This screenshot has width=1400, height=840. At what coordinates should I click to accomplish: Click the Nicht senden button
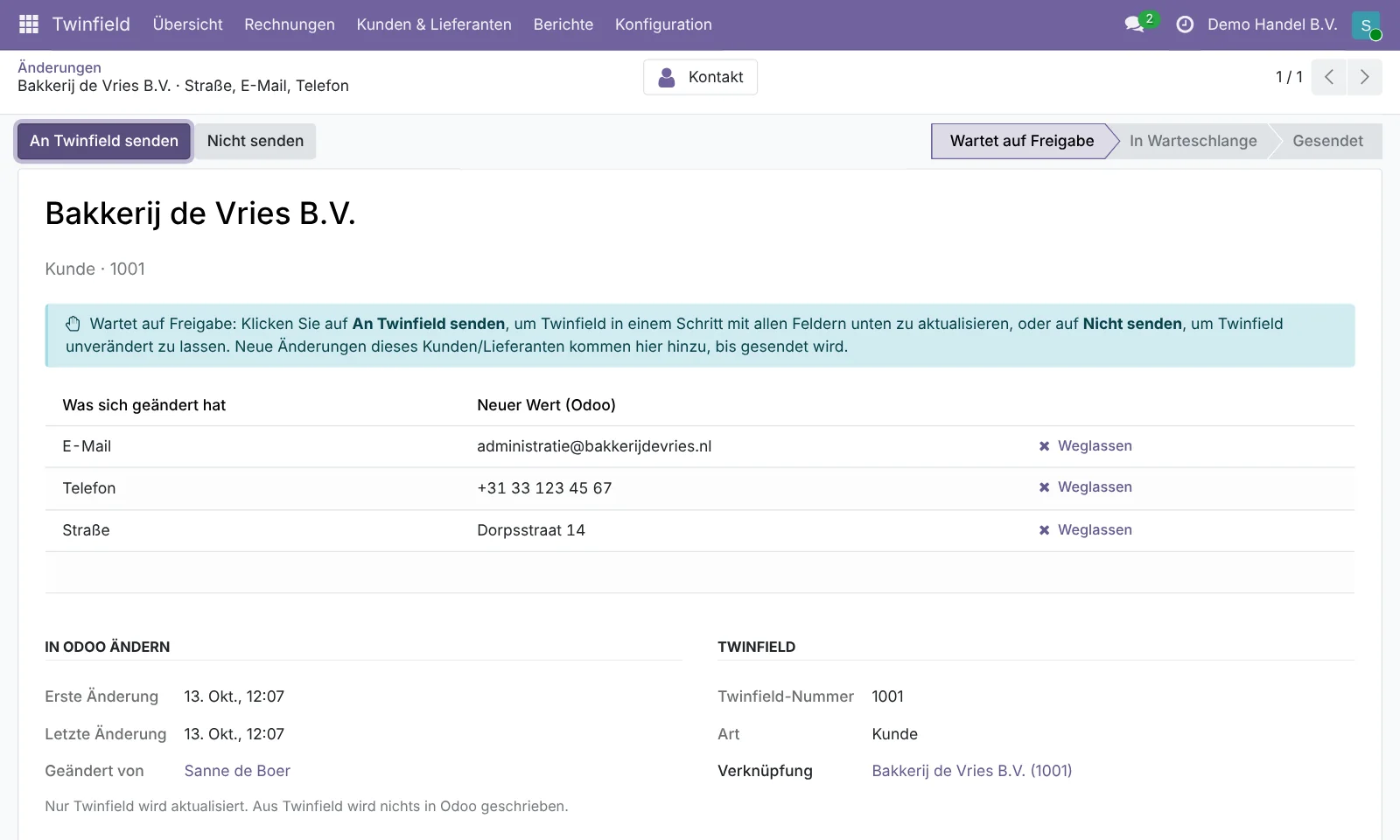255,141
